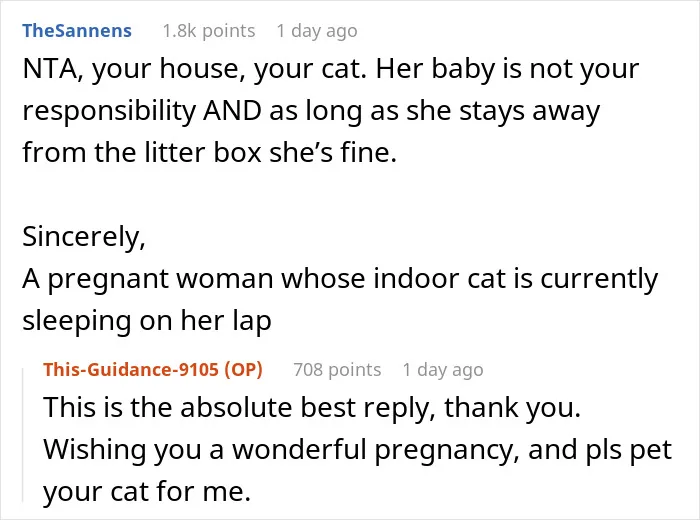The height and width of the screenshot is (520, 700).
Task: Click the word 'pregnancy' in OP reply
Action: coord(446,450)
